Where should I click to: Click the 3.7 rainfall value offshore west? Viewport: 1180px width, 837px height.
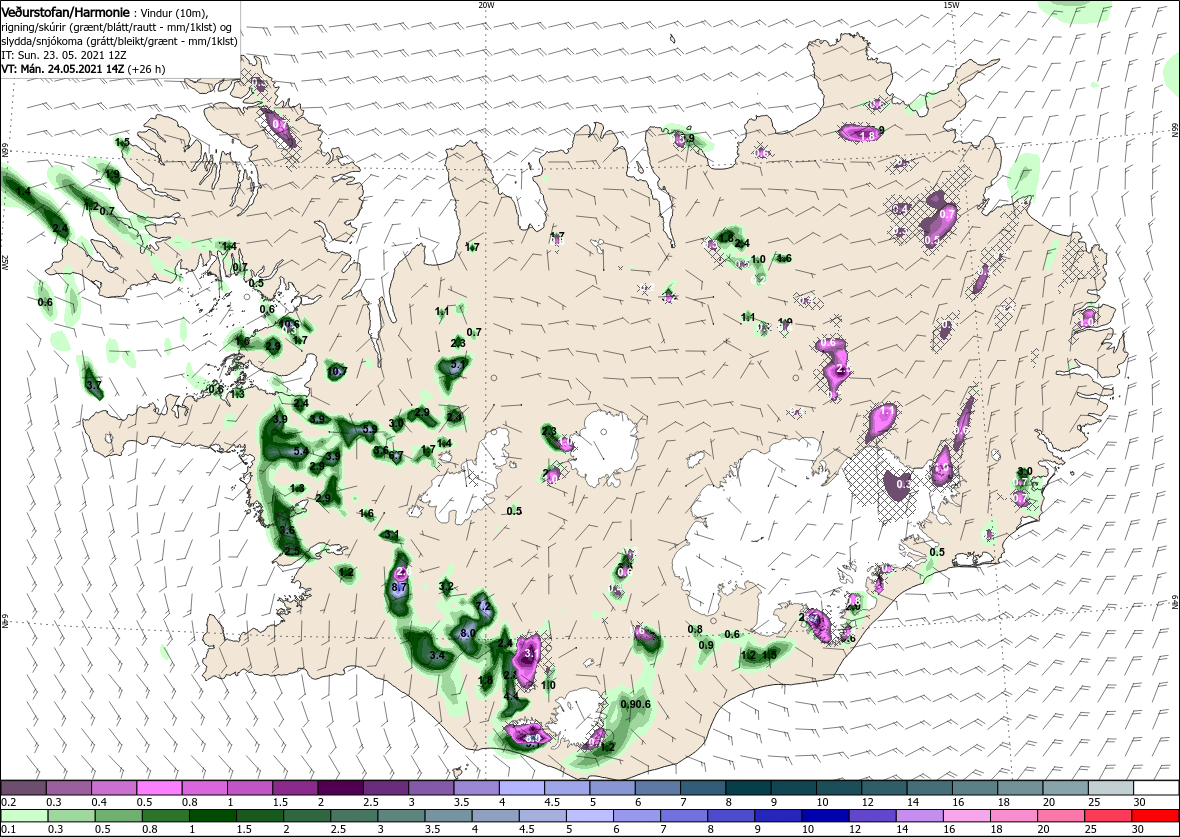(x=94, y=385)
